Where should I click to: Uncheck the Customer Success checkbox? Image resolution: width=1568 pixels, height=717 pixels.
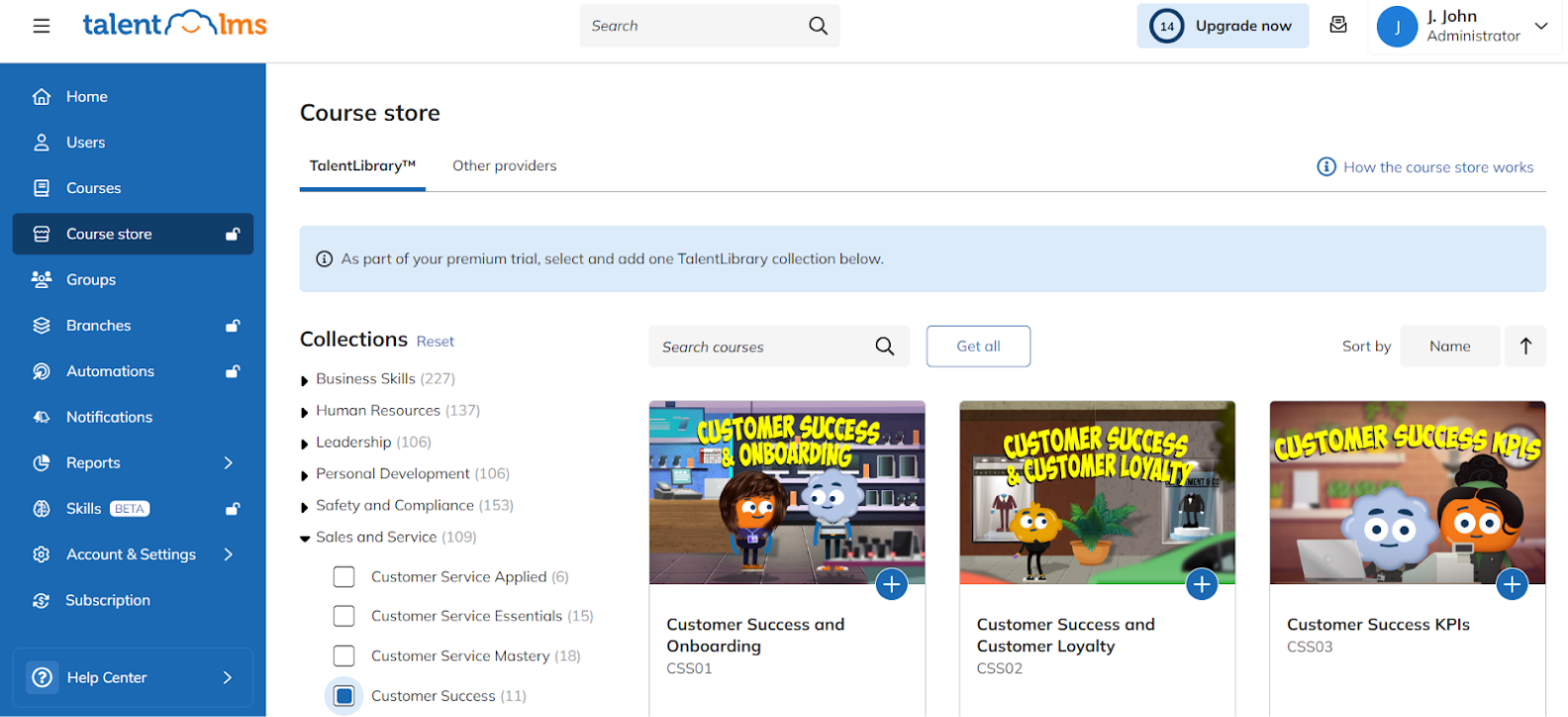tap(343, 696)
